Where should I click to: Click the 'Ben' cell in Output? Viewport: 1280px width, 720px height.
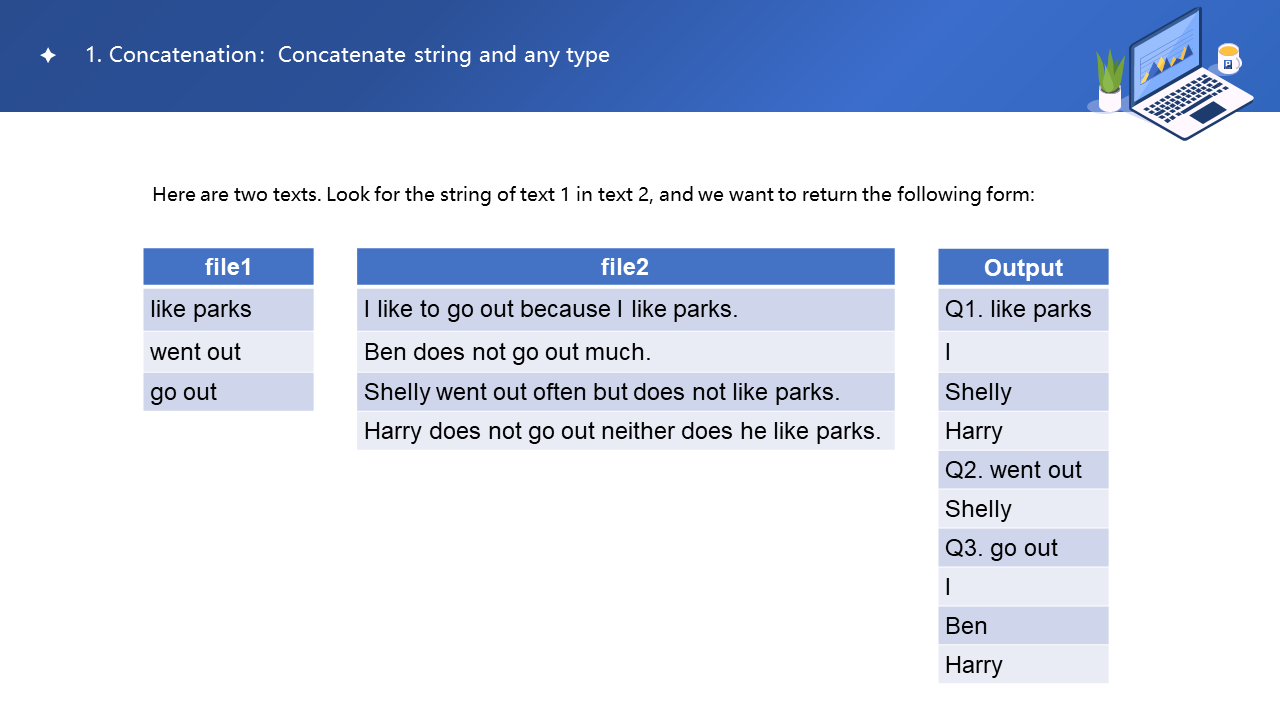coord(1023,626)
